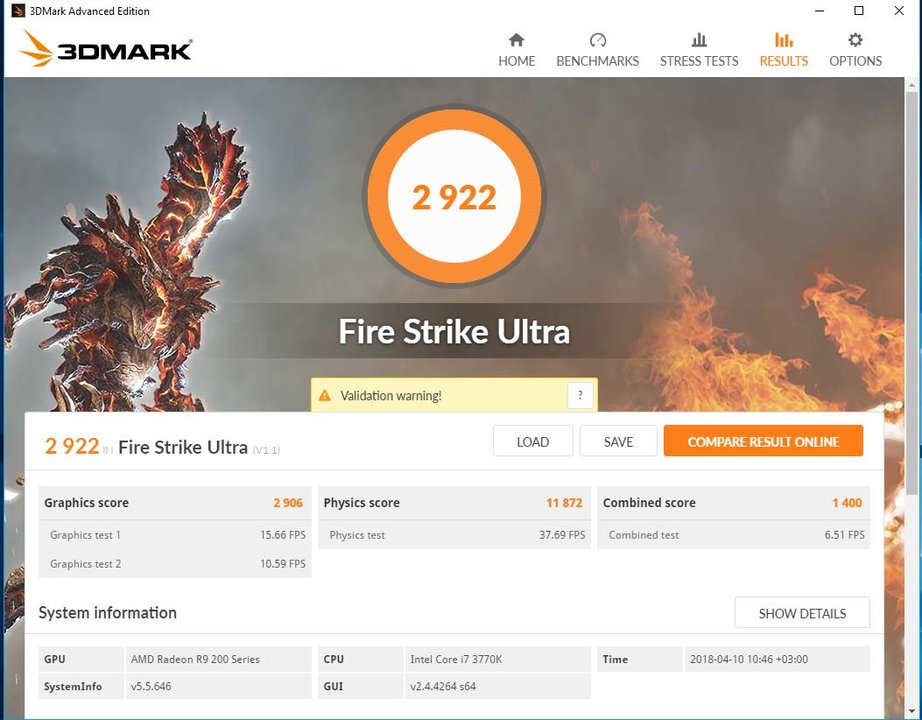Click Graphics score value 2 906
The width and height of the screenshot is (922, 720).
tap(288, 502)
